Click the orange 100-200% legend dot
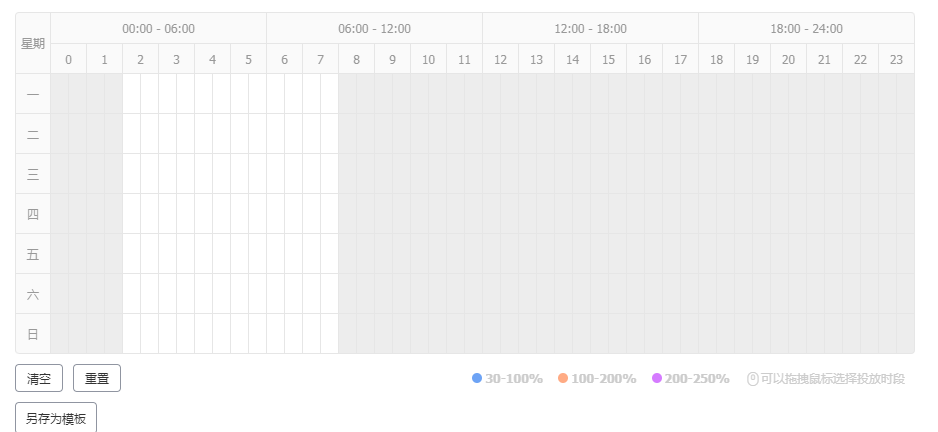938x432 pixels. [563, 379]
